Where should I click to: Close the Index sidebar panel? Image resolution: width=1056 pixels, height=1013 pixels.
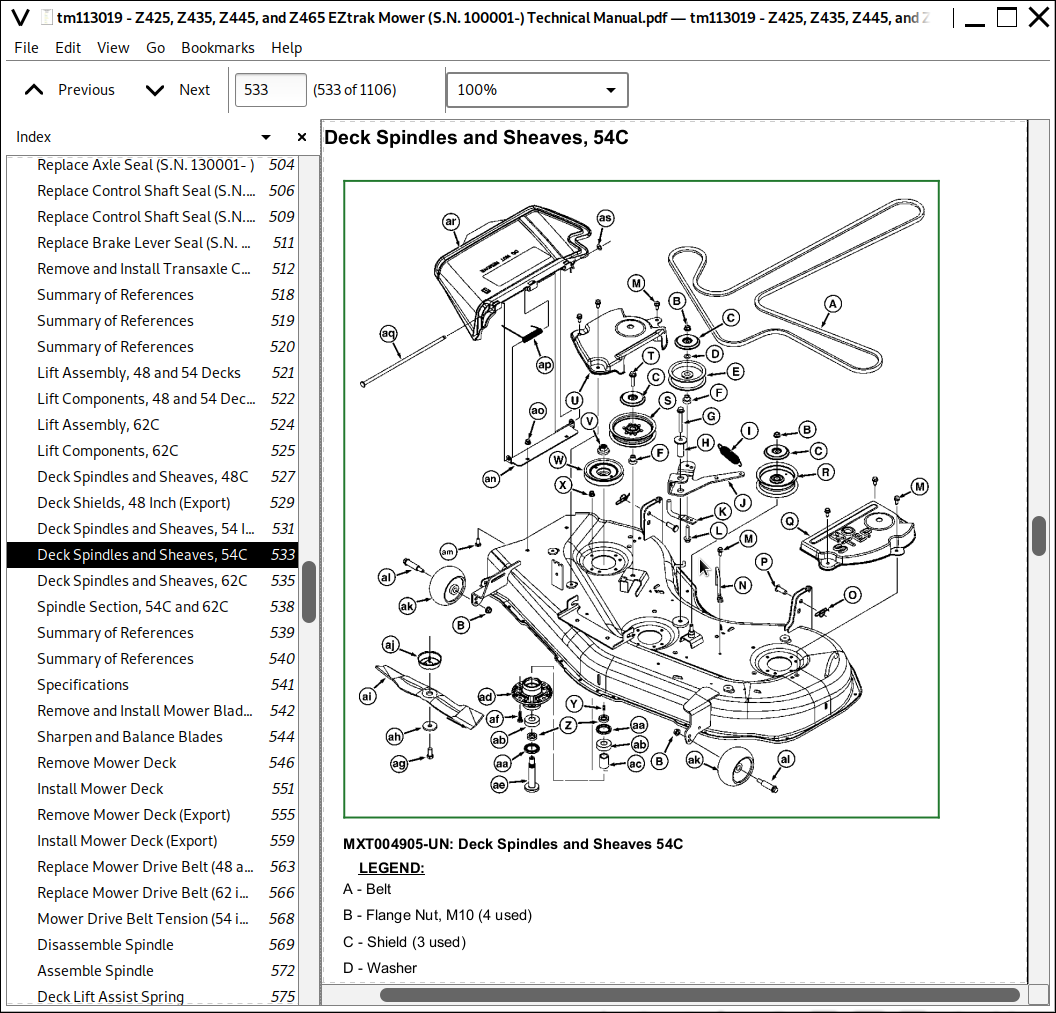302,137
